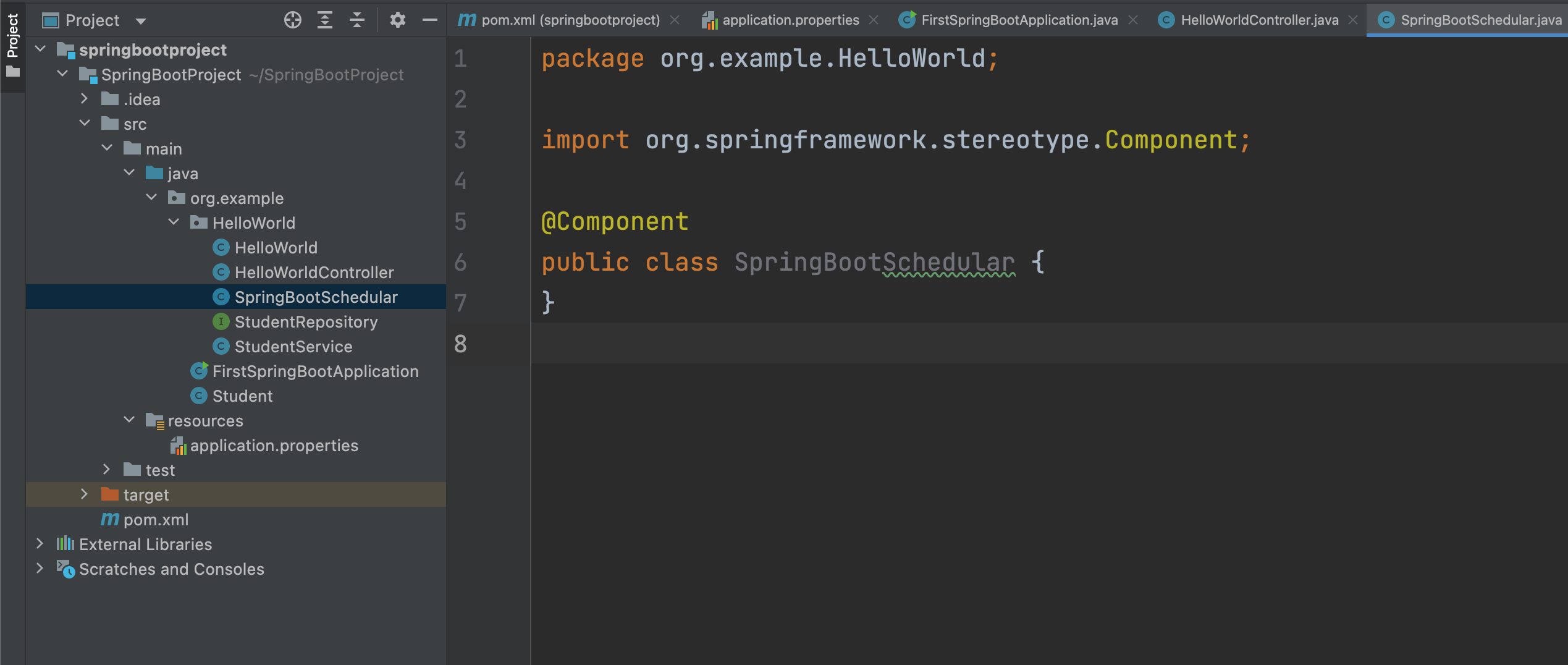Image resolution: width=1568 pixels, height=665 pixels.
Task: Click the closing brace on line 7
Action: [x=548, y=303]
